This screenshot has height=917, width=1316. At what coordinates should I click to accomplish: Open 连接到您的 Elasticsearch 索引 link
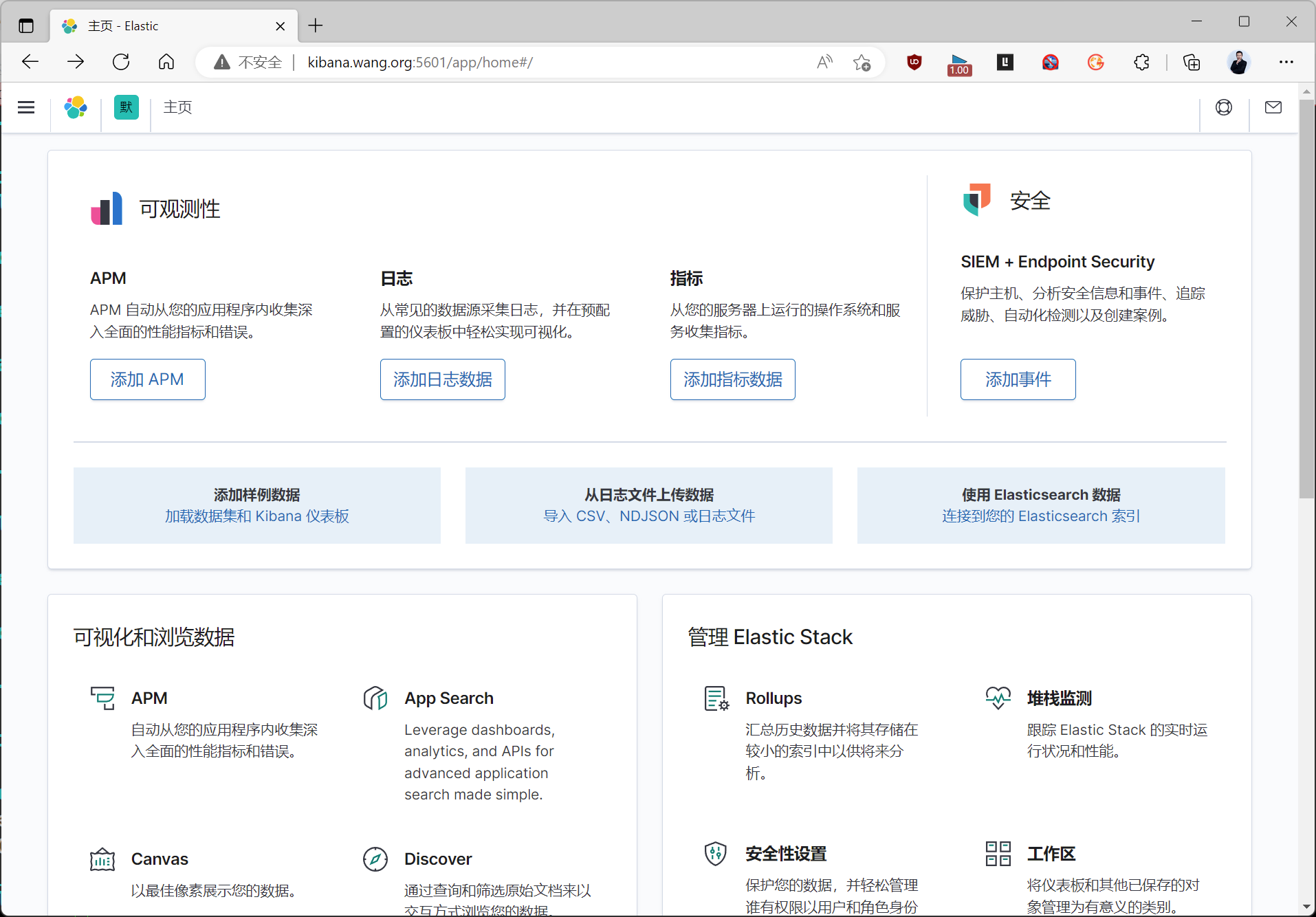1041,516
